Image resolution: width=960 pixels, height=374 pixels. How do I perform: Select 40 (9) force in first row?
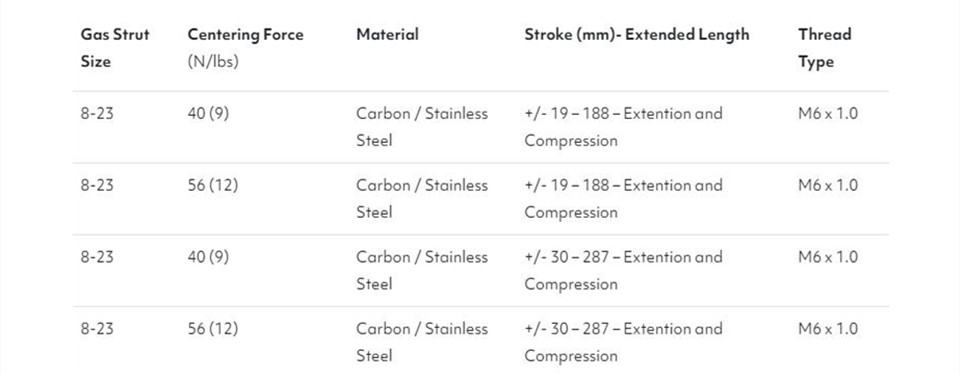tap(208, 114)
